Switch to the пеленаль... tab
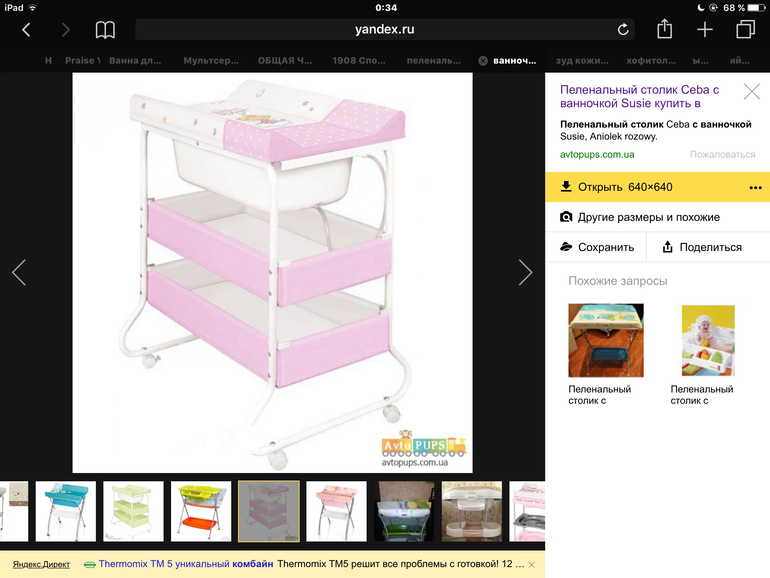This screenshot has height=578, width=770. 434,60
